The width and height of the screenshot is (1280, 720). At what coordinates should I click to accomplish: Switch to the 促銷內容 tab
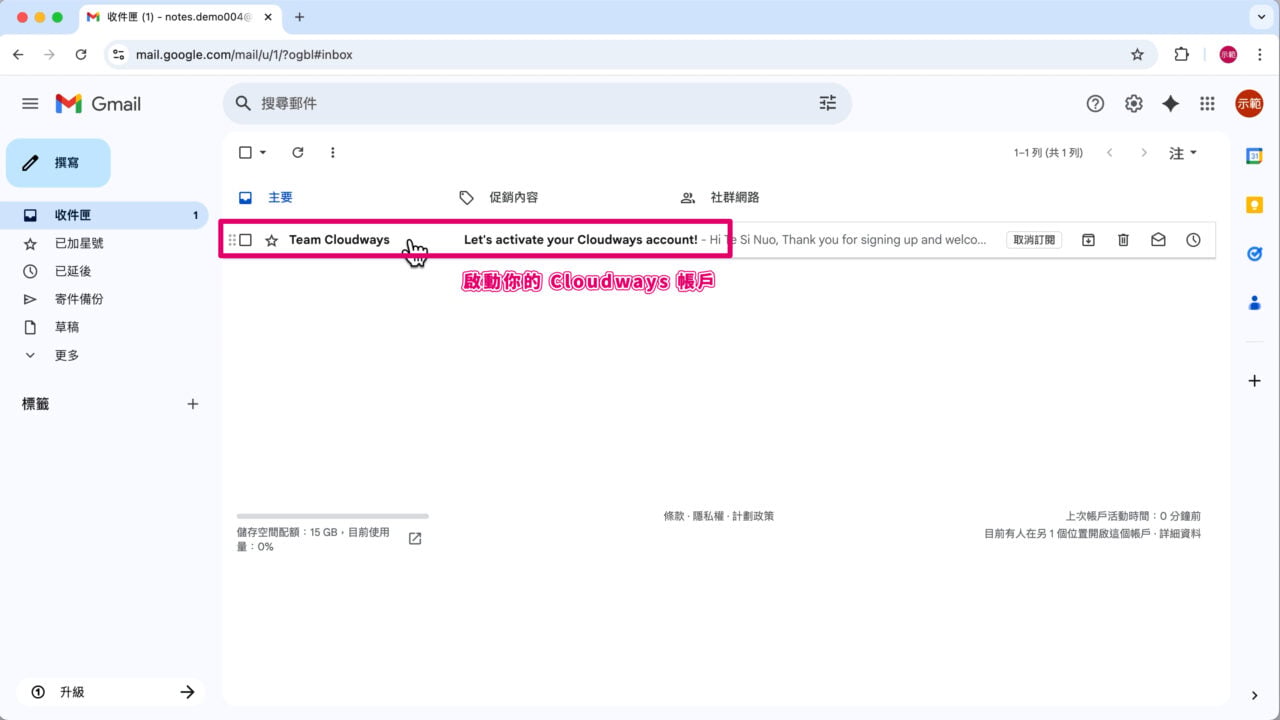click(513, 197)
